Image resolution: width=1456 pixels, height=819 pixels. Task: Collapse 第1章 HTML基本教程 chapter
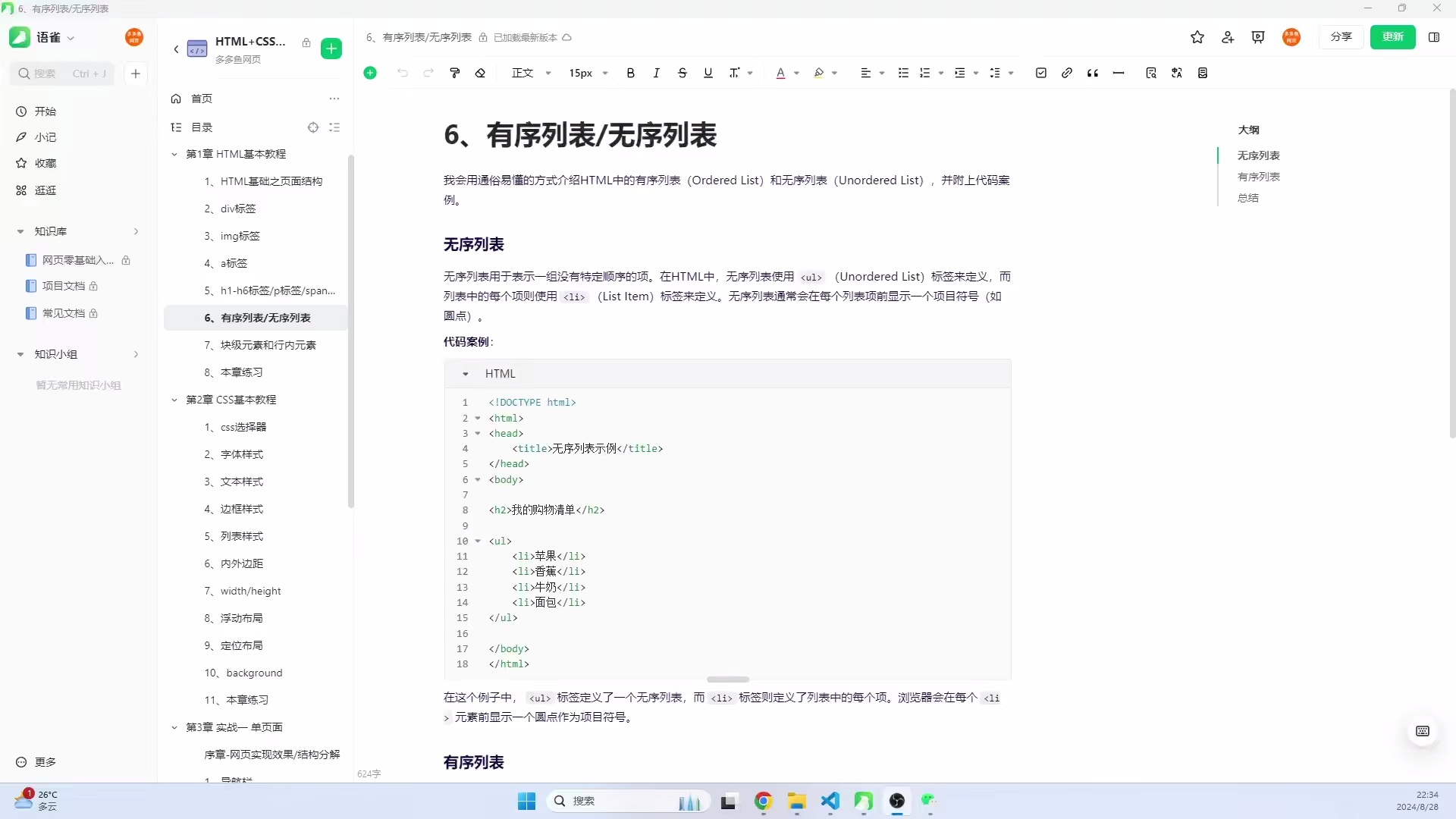(x=174, y=154)
